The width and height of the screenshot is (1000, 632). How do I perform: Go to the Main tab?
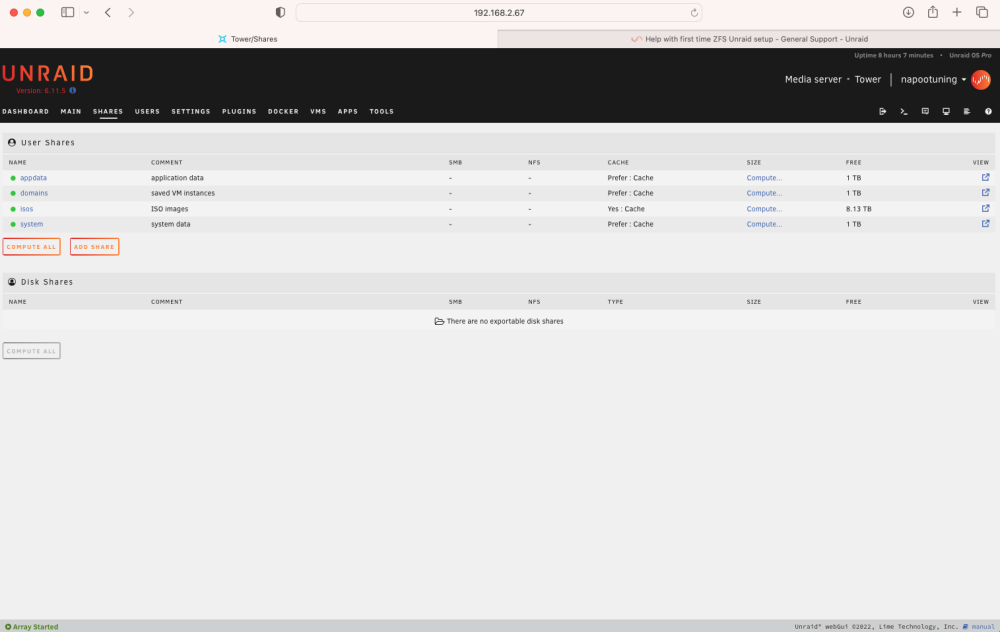click(x=71, y=112)
